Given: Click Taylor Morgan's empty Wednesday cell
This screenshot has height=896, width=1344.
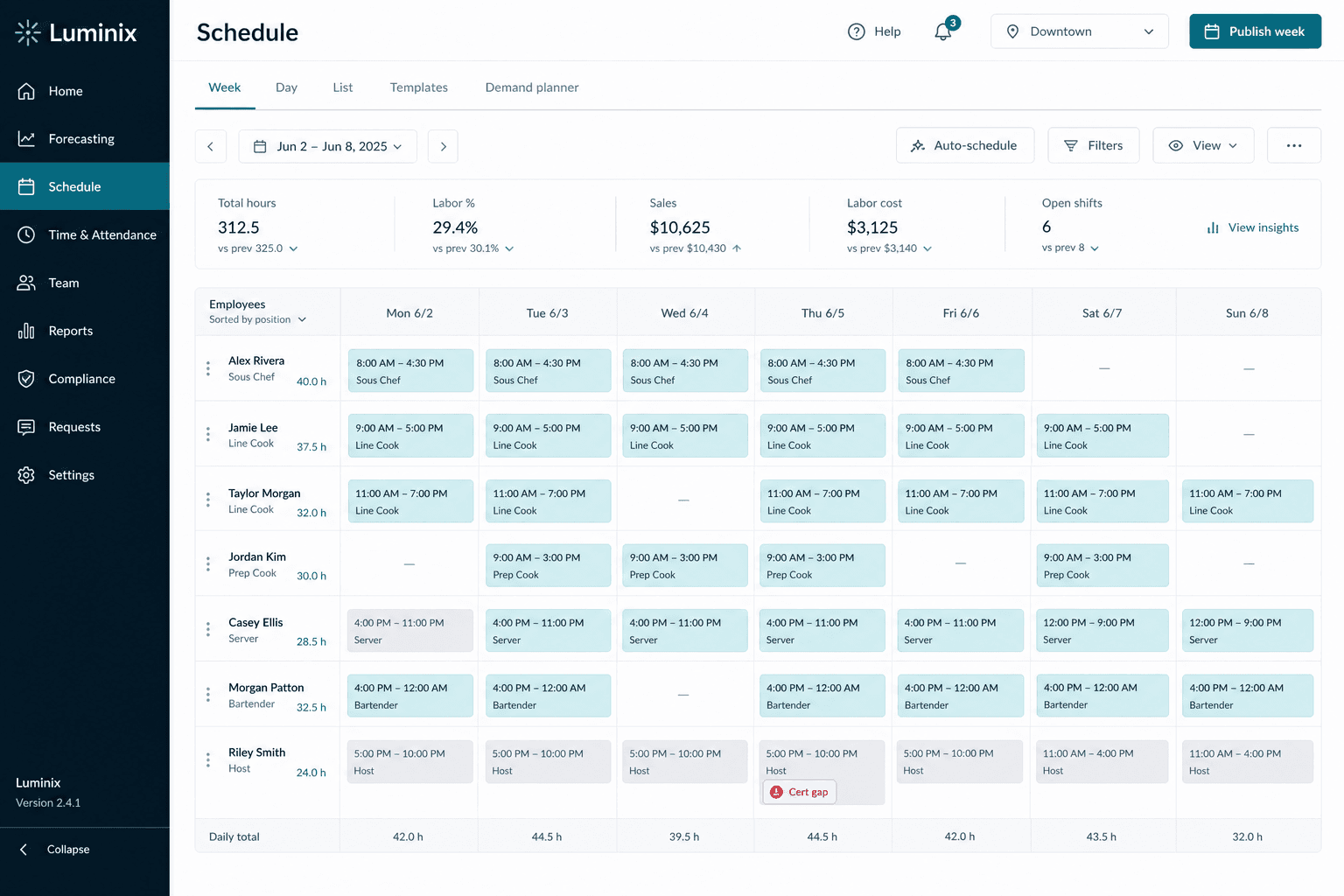Looking at the screenshot, I should [x=684, y=500].
